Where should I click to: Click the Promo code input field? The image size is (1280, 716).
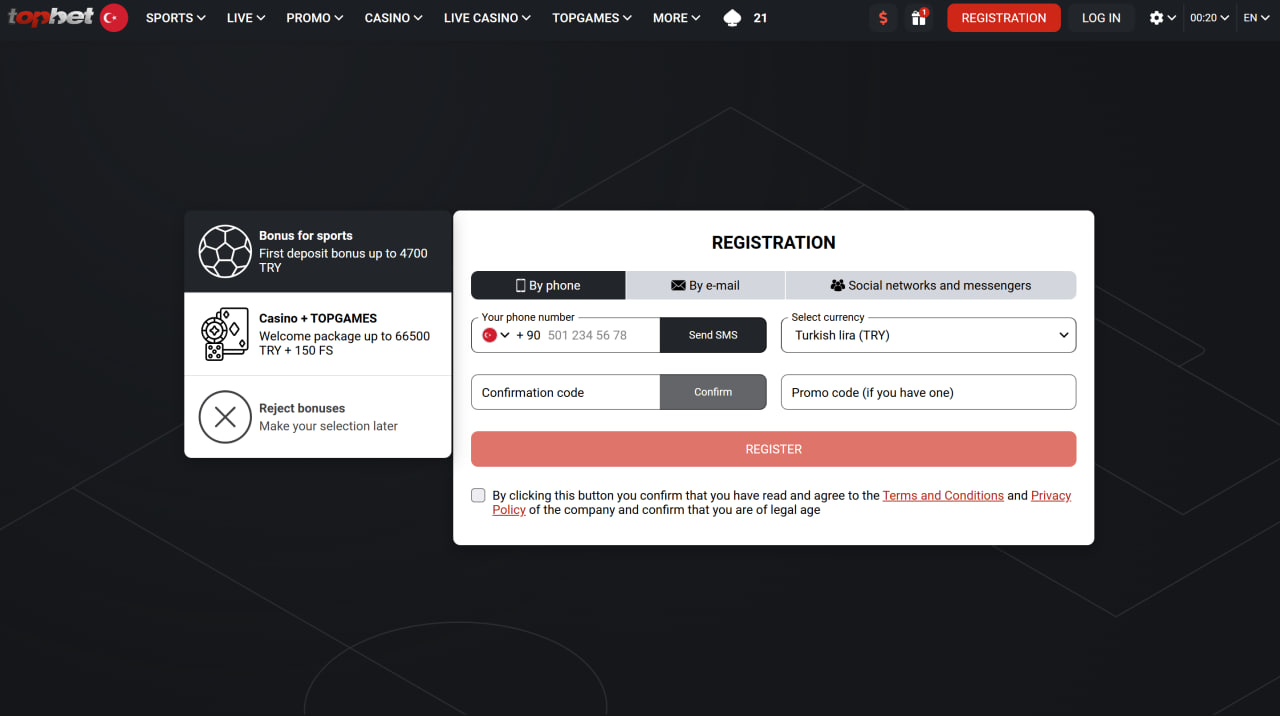point(928,392)
